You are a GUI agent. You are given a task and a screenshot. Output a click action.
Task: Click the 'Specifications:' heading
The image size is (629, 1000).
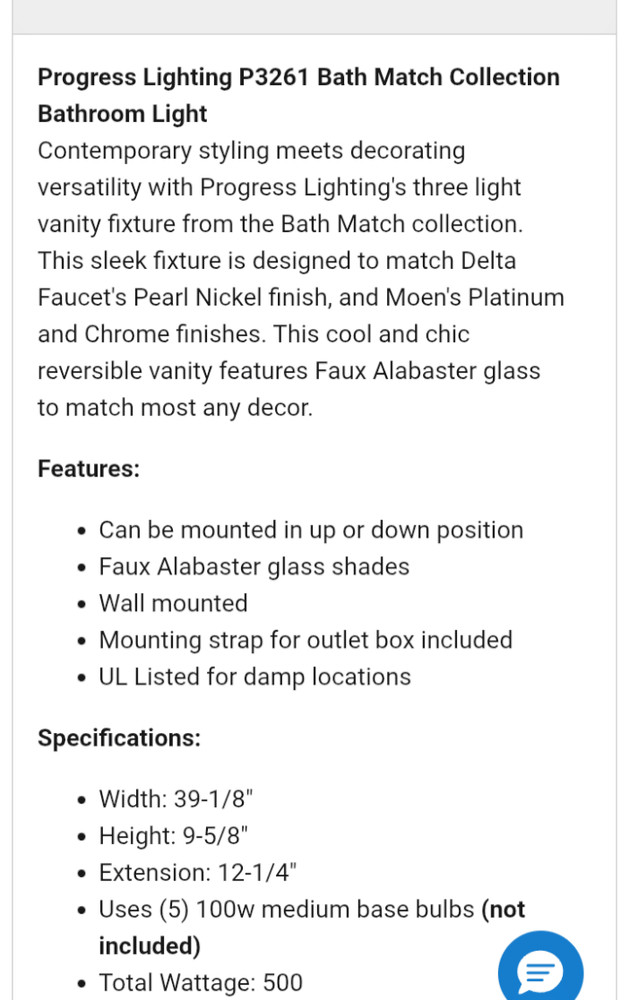[119, 738]
